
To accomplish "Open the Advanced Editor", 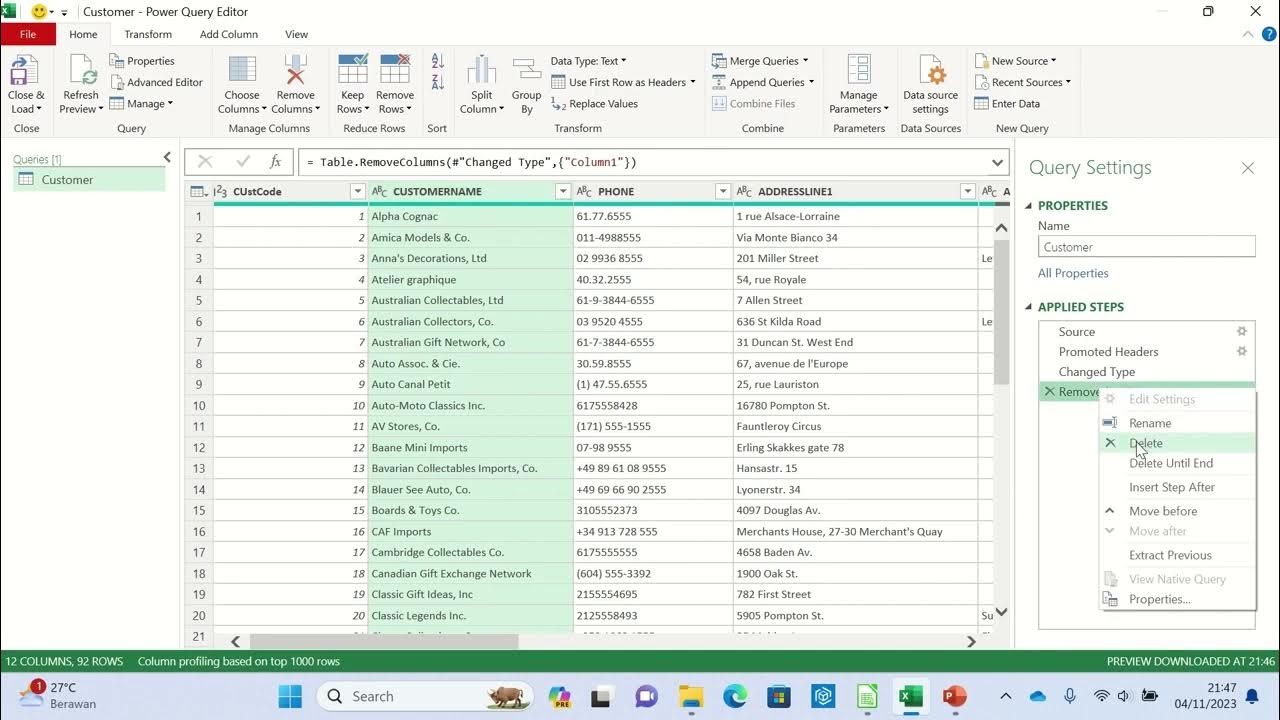I will pos(155,82).
